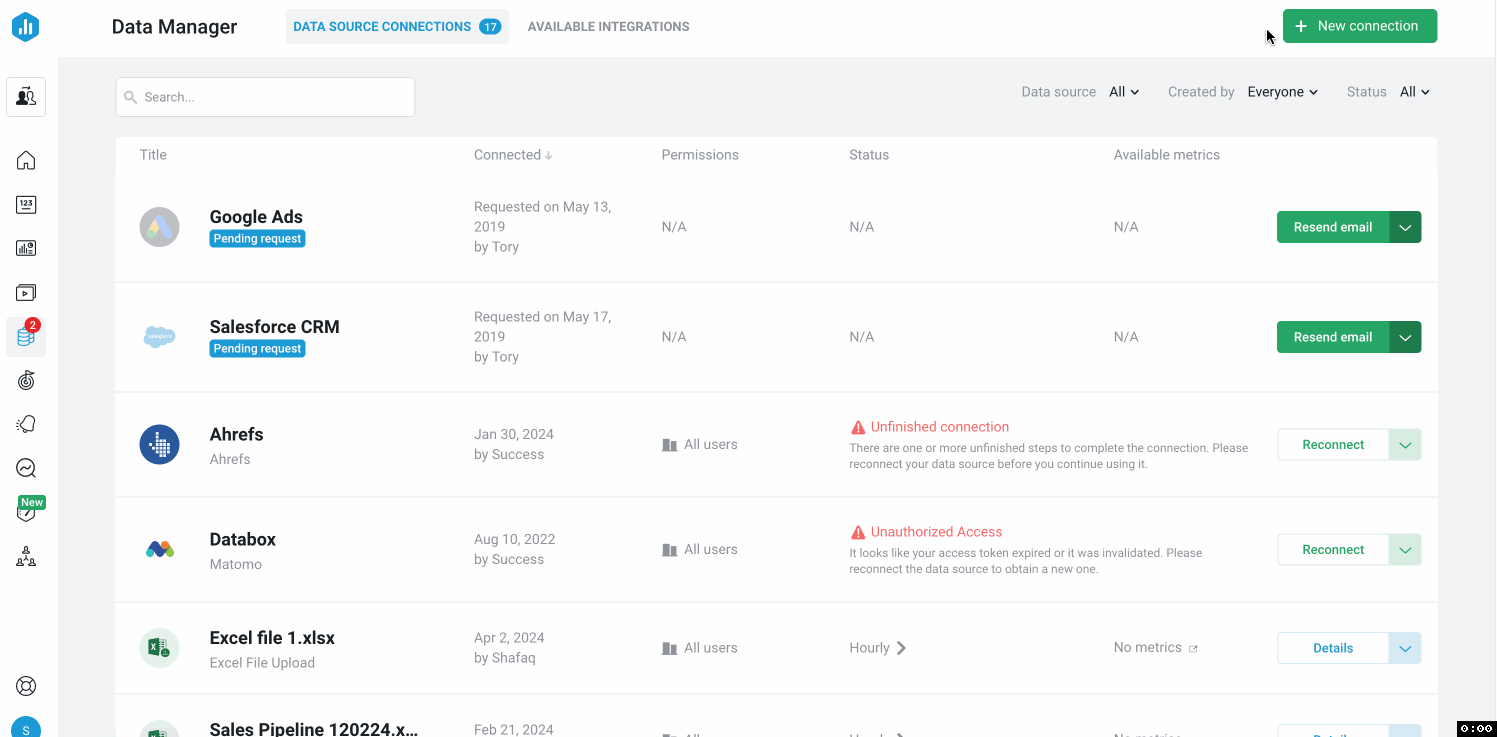Expand Google Ads Resend email arrow
Image resolution: width=1497 pixels, height=737 pixels.
click(1405, 227)
